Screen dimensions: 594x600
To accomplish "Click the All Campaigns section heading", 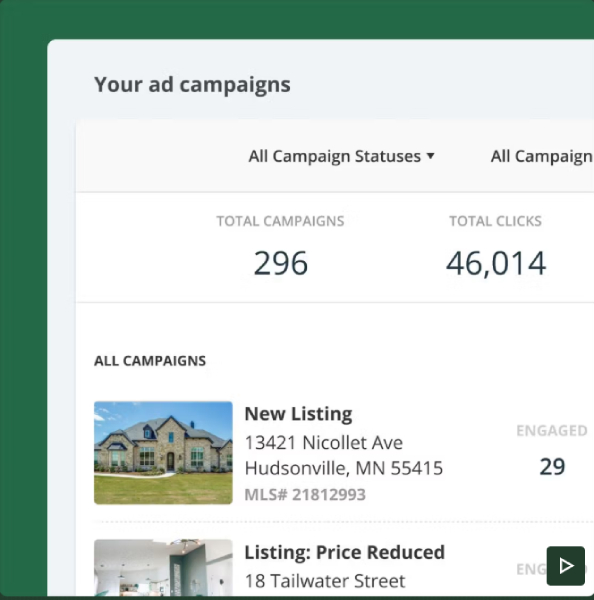I will pyautogui.click(x=150, y=361).
